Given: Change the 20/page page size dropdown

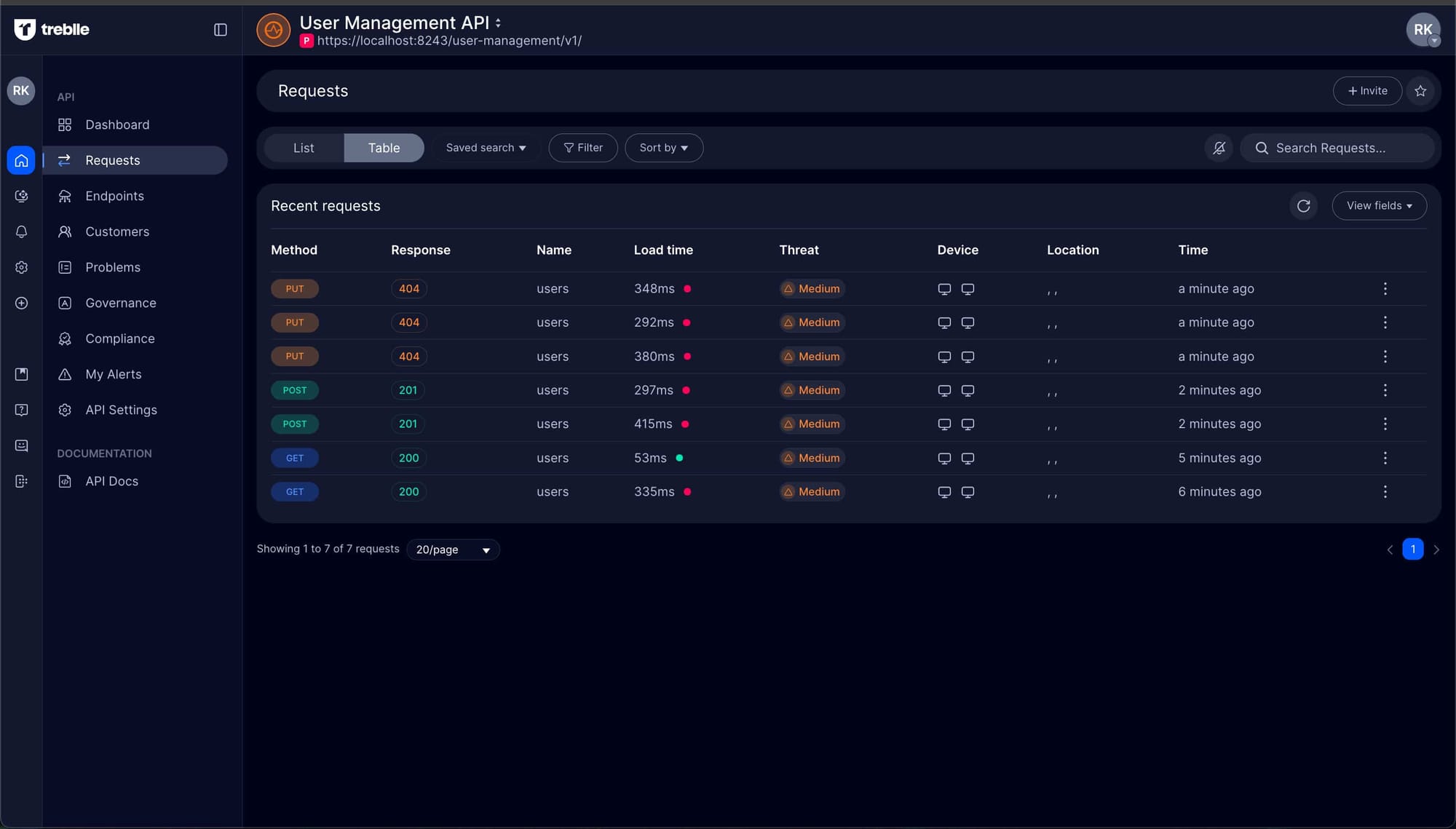Looking at the screenshot, I should coord(453,550).
